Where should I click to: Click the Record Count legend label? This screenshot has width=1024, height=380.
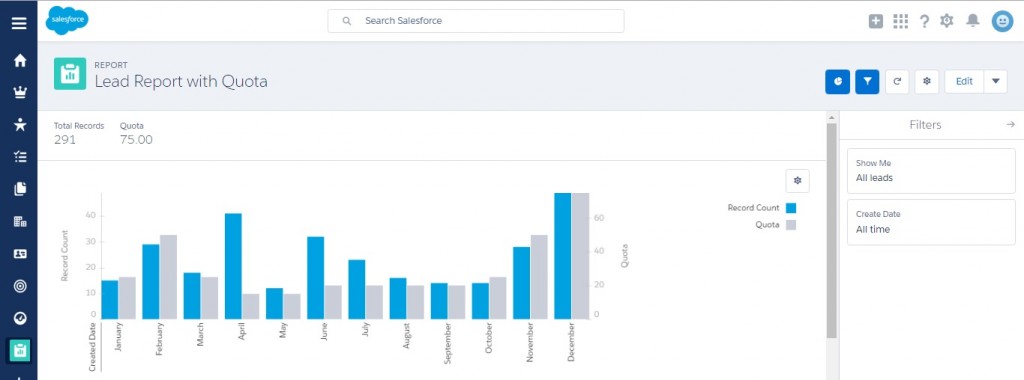[753, 208]
